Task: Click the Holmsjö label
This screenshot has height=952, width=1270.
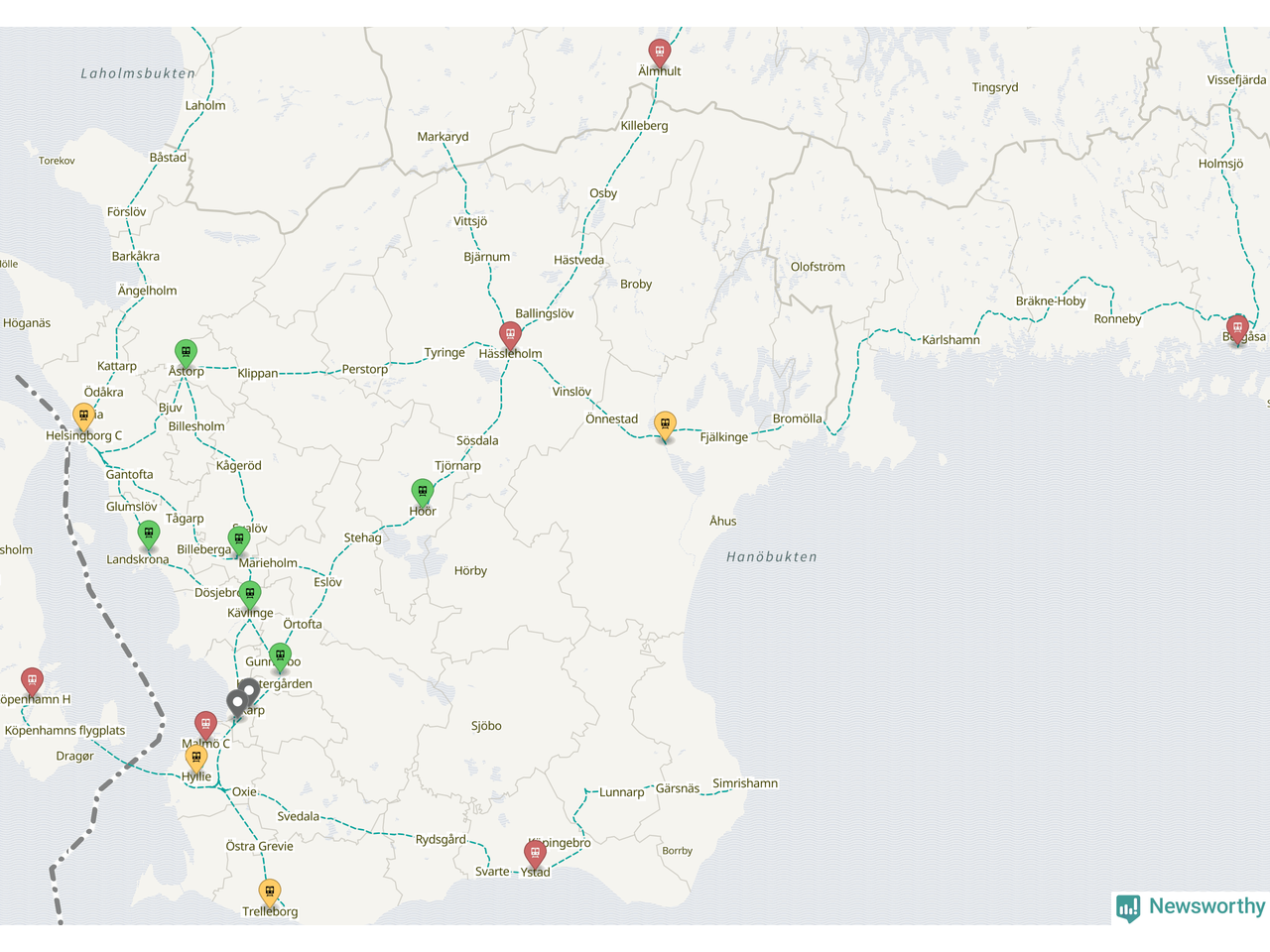Action: [x=1220, y=164]
